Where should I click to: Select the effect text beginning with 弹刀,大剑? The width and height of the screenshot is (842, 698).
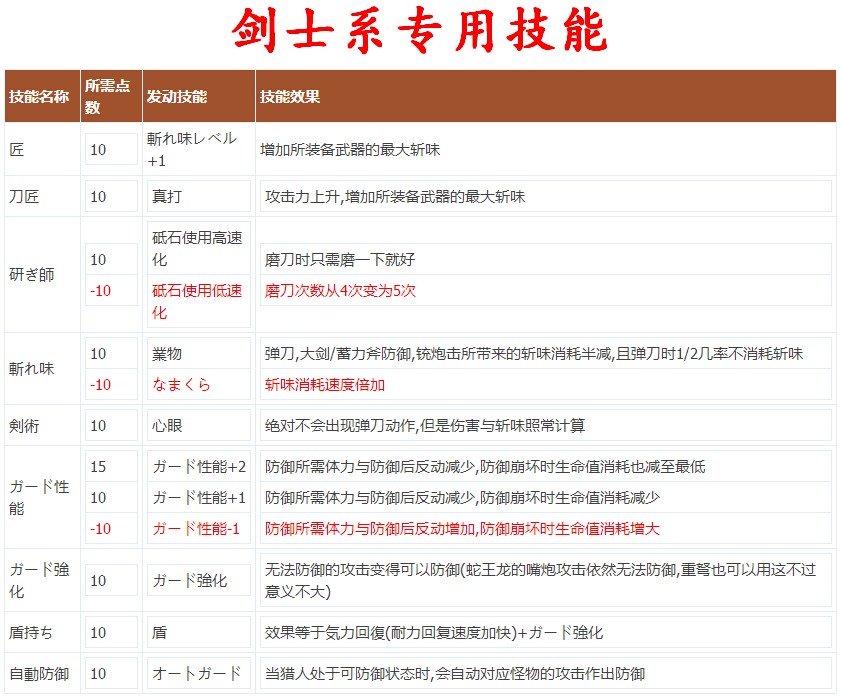[534, 353]
